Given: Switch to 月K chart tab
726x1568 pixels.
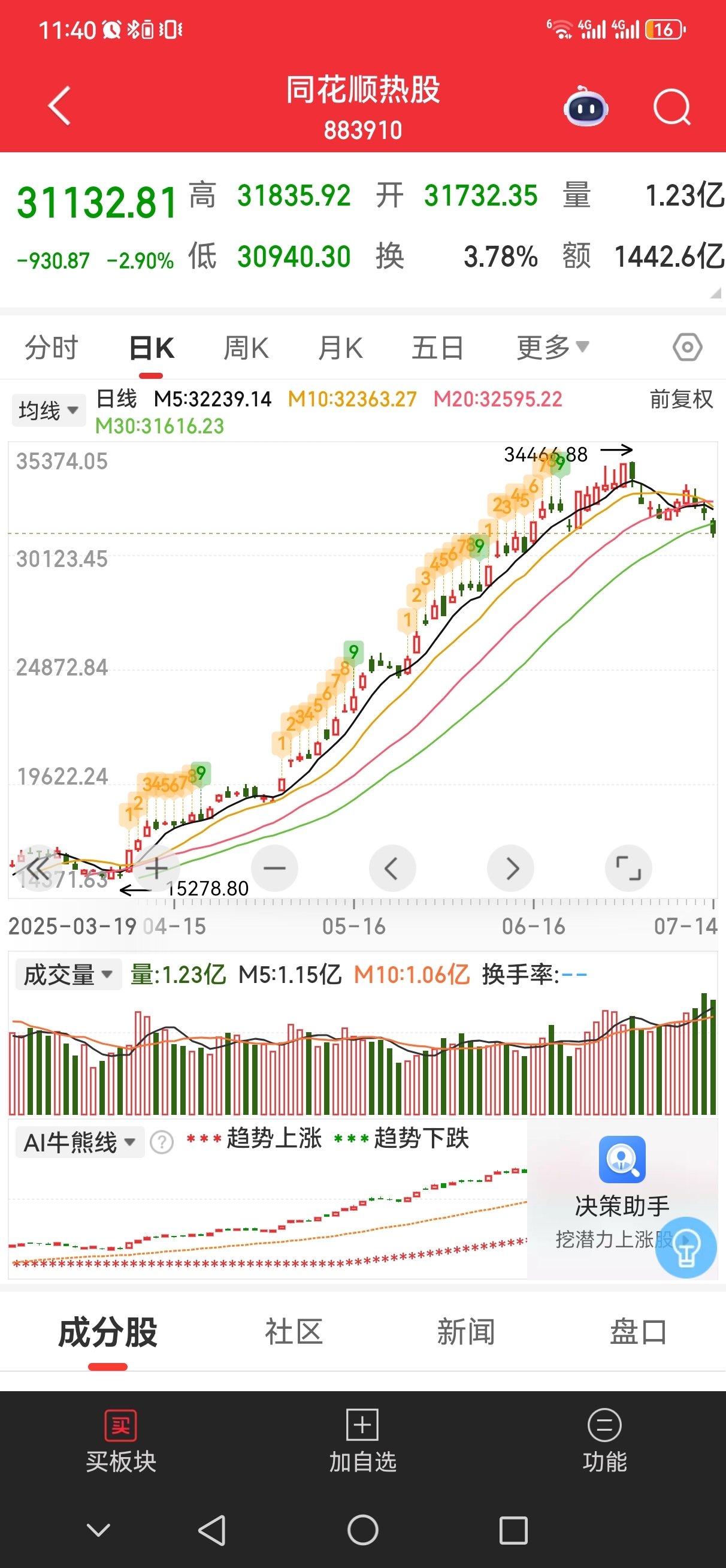Looking at the screenshot, I should click(x=340, y=348).
